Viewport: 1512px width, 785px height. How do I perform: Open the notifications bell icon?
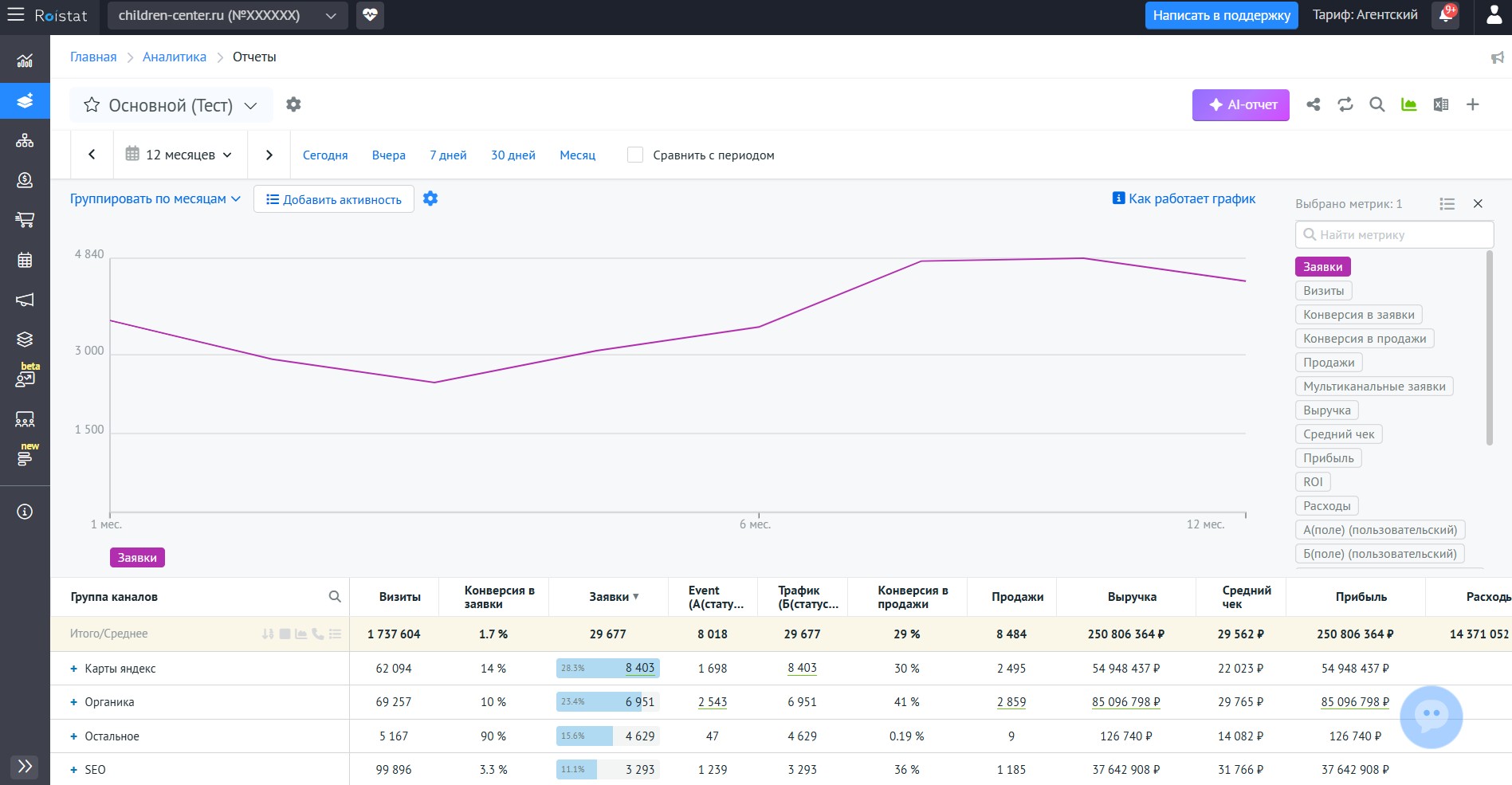click(x=1446, y=15)
